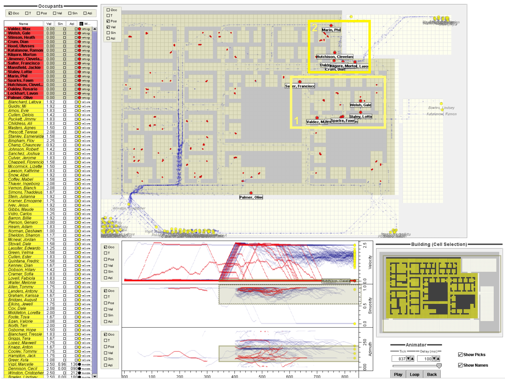506x380 pixels.
Task: Click the occupant list scroll down arrow
Action: pos(95,376)
